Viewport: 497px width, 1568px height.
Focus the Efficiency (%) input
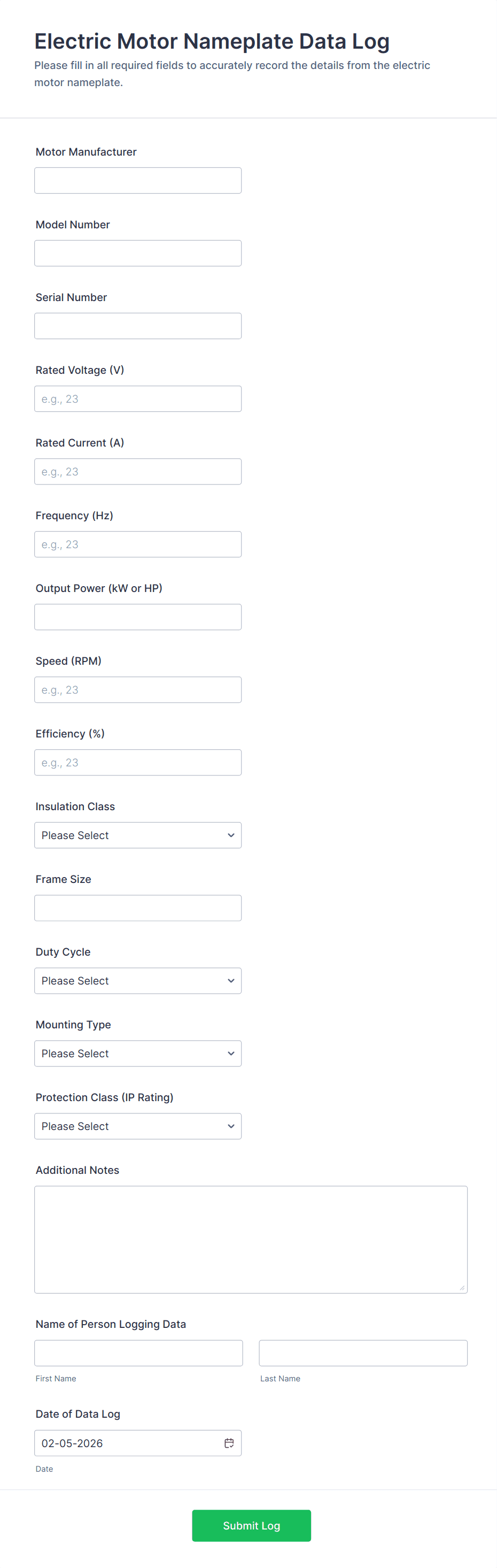(137, 763)
